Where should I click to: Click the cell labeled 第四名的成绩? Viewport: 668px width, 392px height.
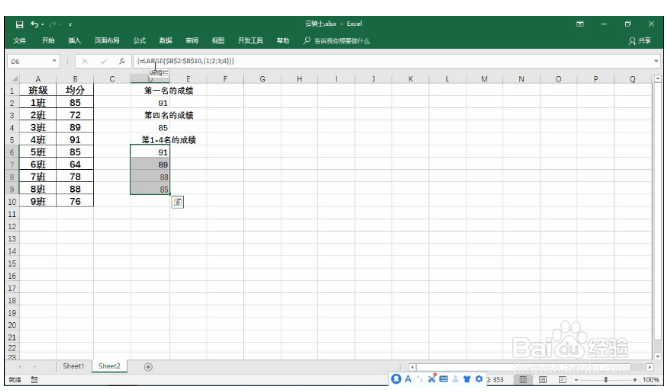[x=169, y=115]
